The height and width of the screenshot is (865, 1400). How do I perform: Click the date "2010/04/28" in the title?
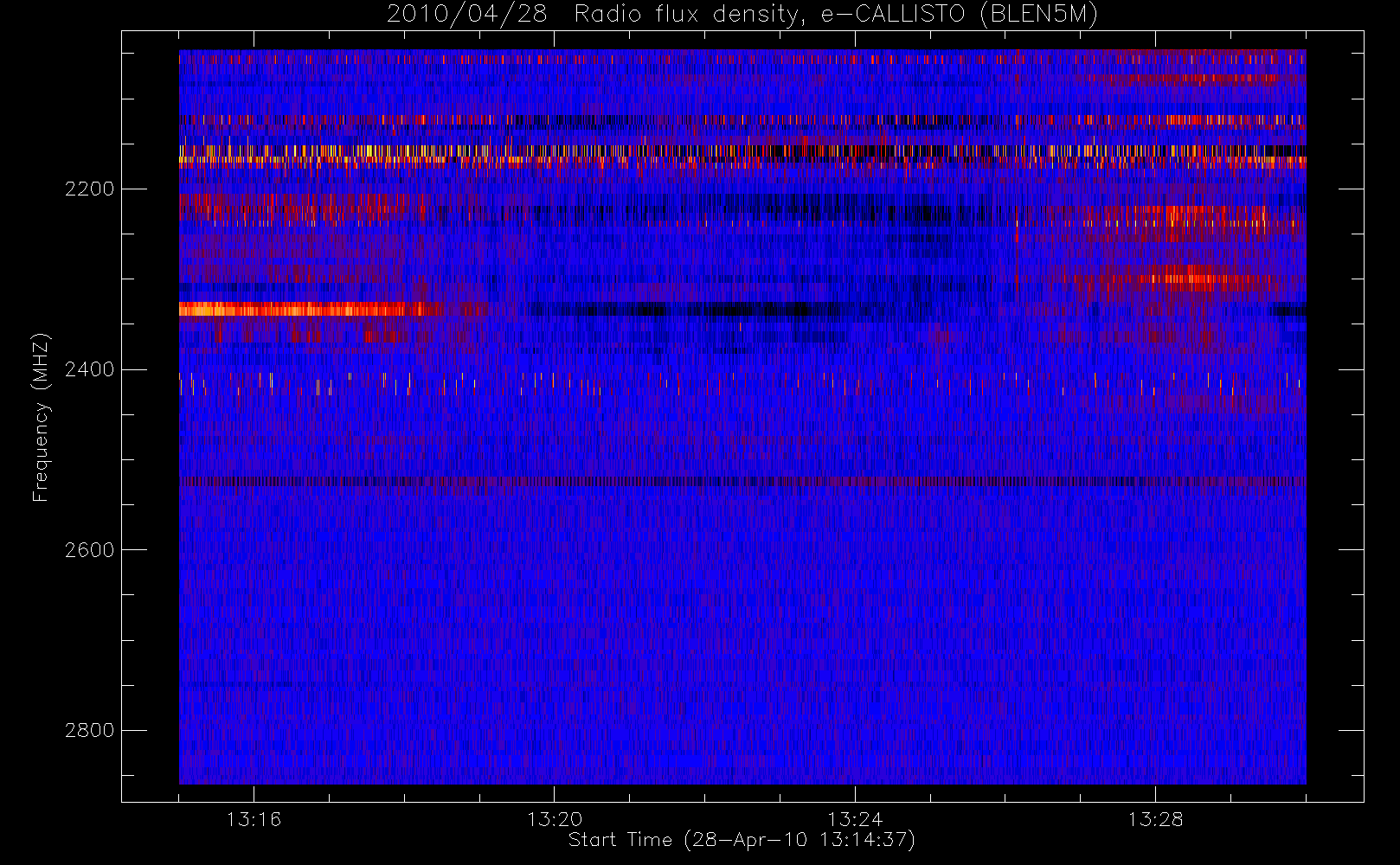pos(466,15)
